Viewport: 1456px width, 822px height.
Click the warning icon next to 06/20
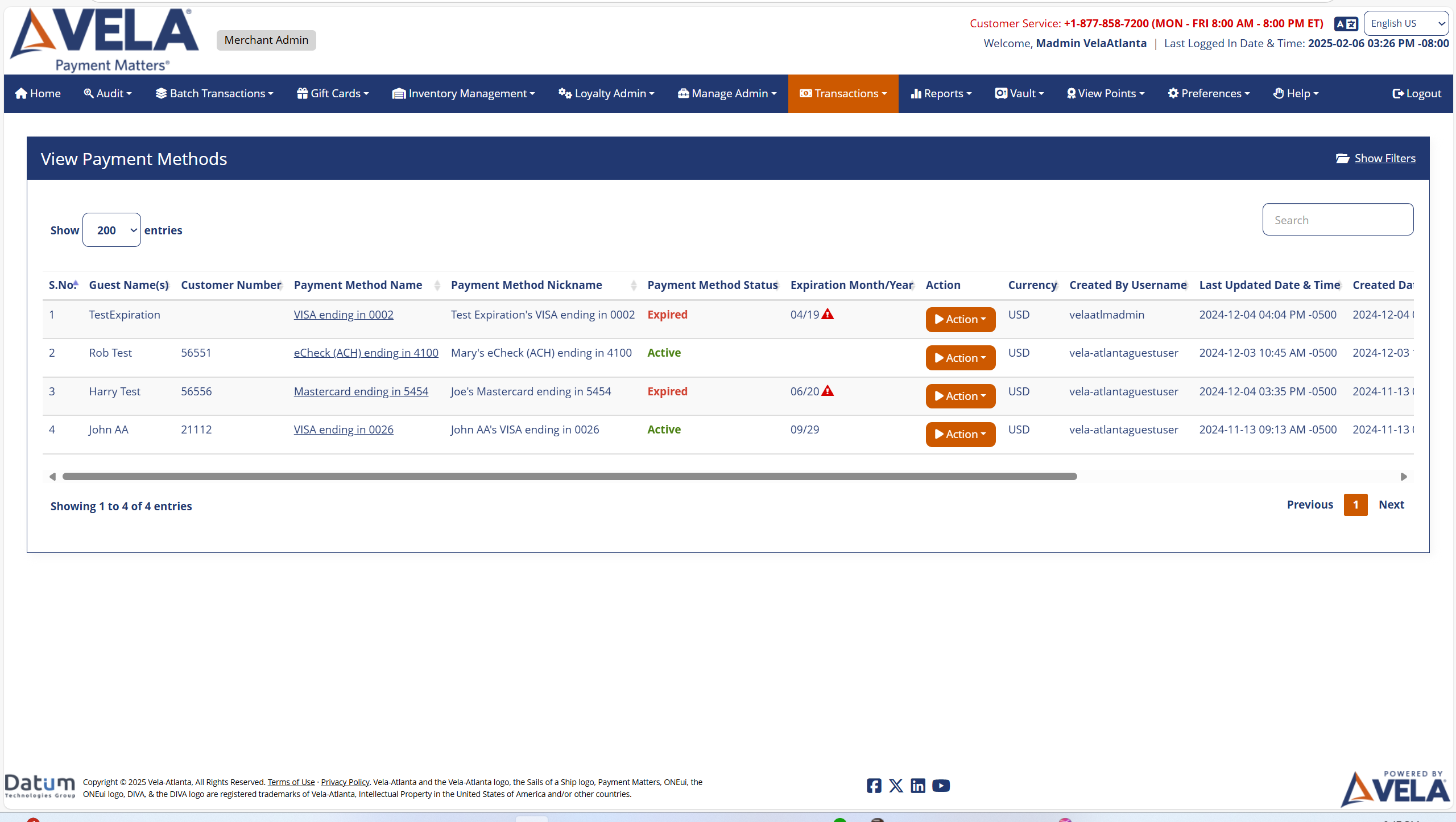828,391
